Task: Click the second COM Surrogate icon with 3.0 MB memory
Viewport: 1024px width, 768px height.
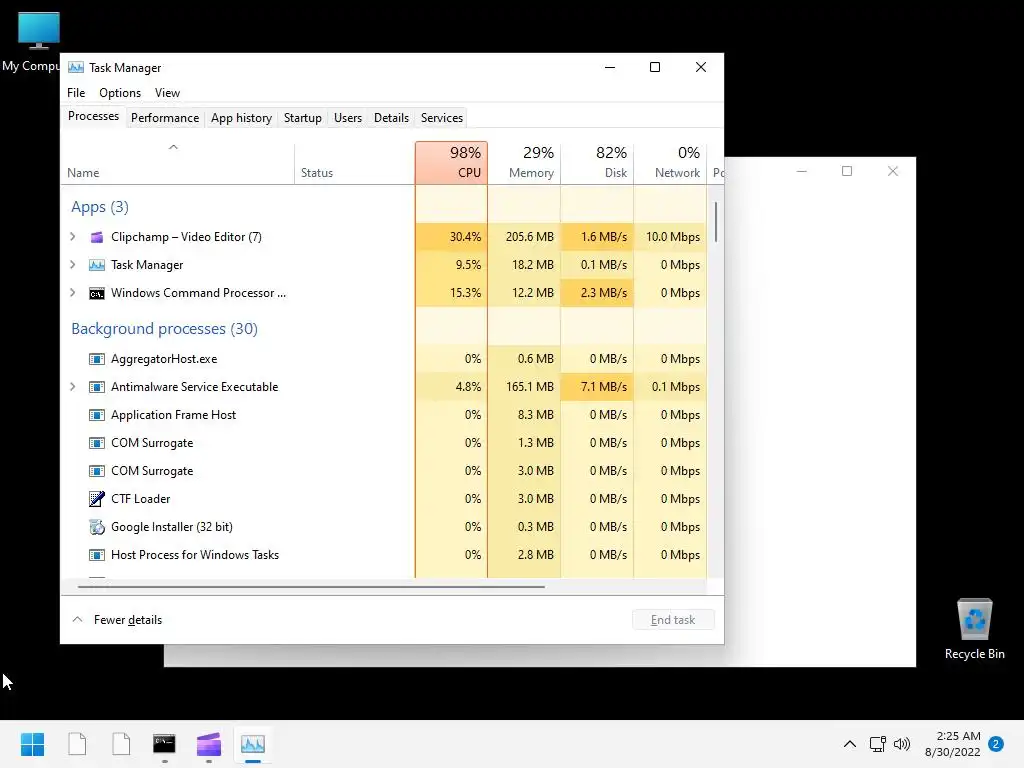Action: (97, 472)
